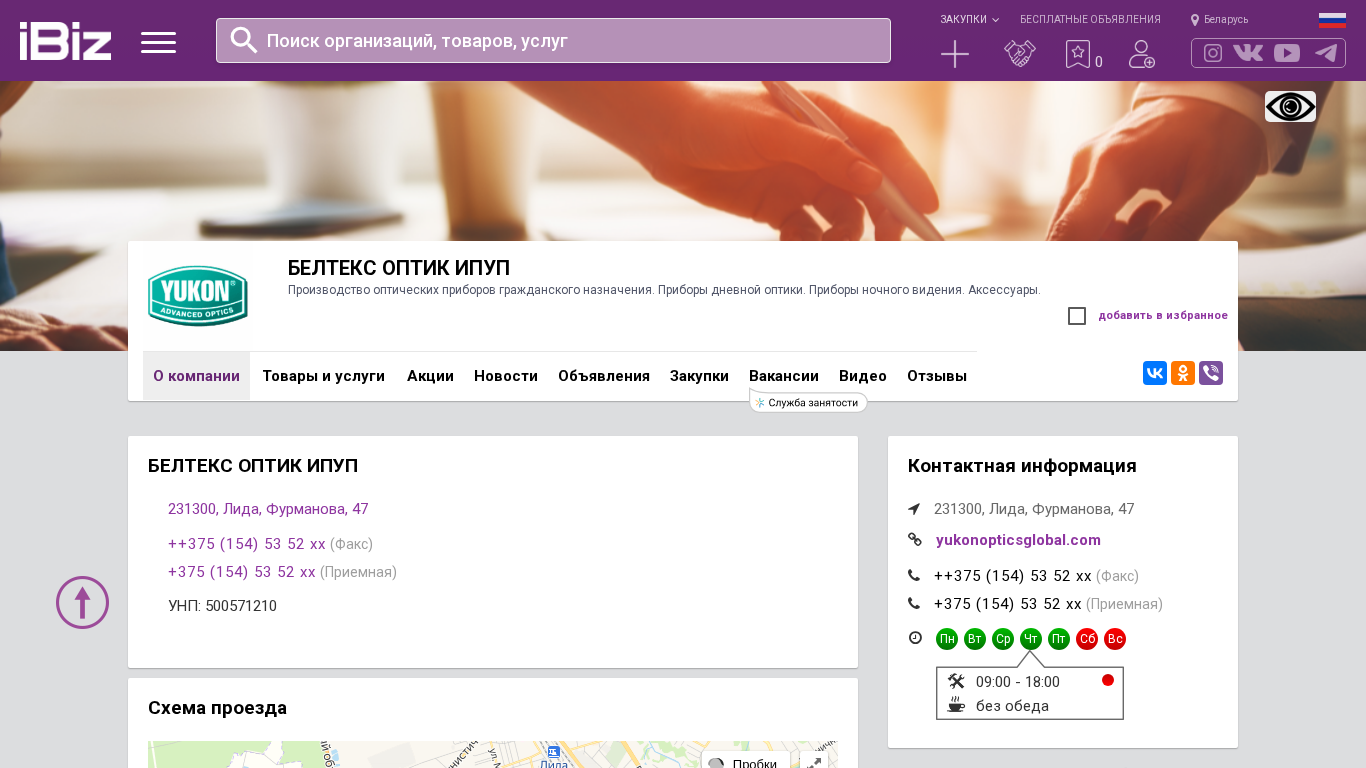
Task: Click the plus add icon in header
Action: 955,54
